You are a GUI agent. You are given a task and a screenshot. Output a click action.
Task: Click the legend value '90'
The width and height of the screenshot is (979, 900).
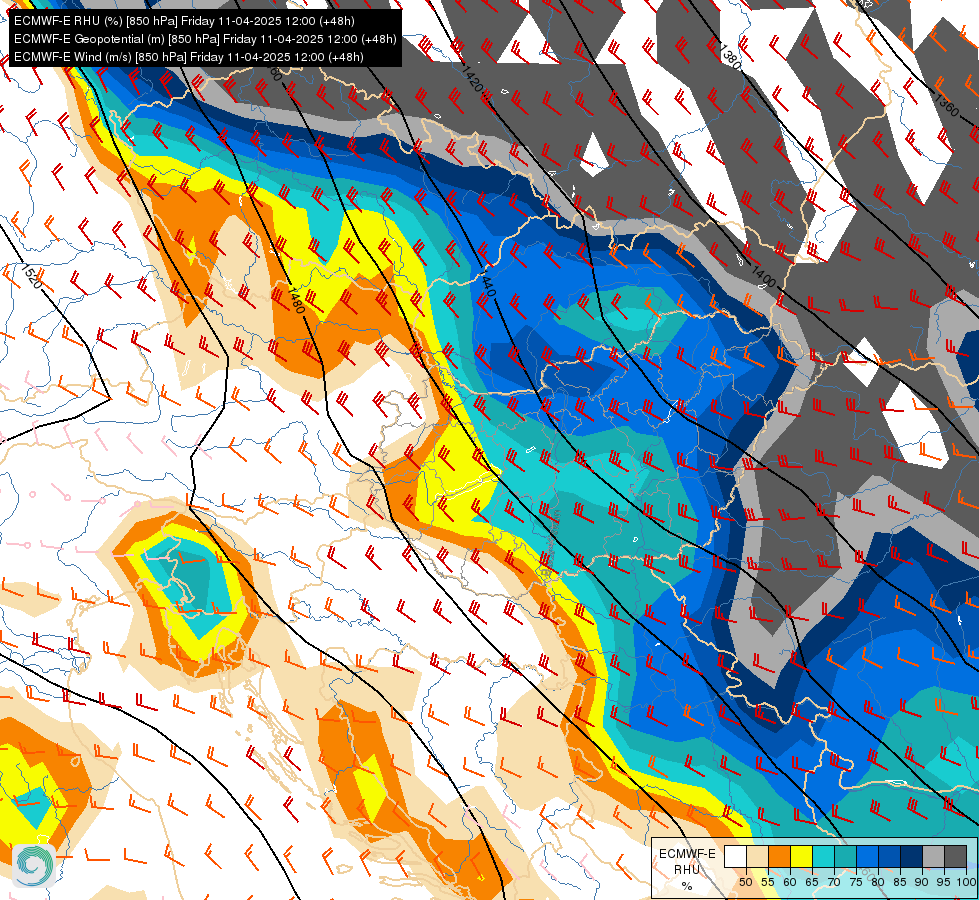[922, 882]
